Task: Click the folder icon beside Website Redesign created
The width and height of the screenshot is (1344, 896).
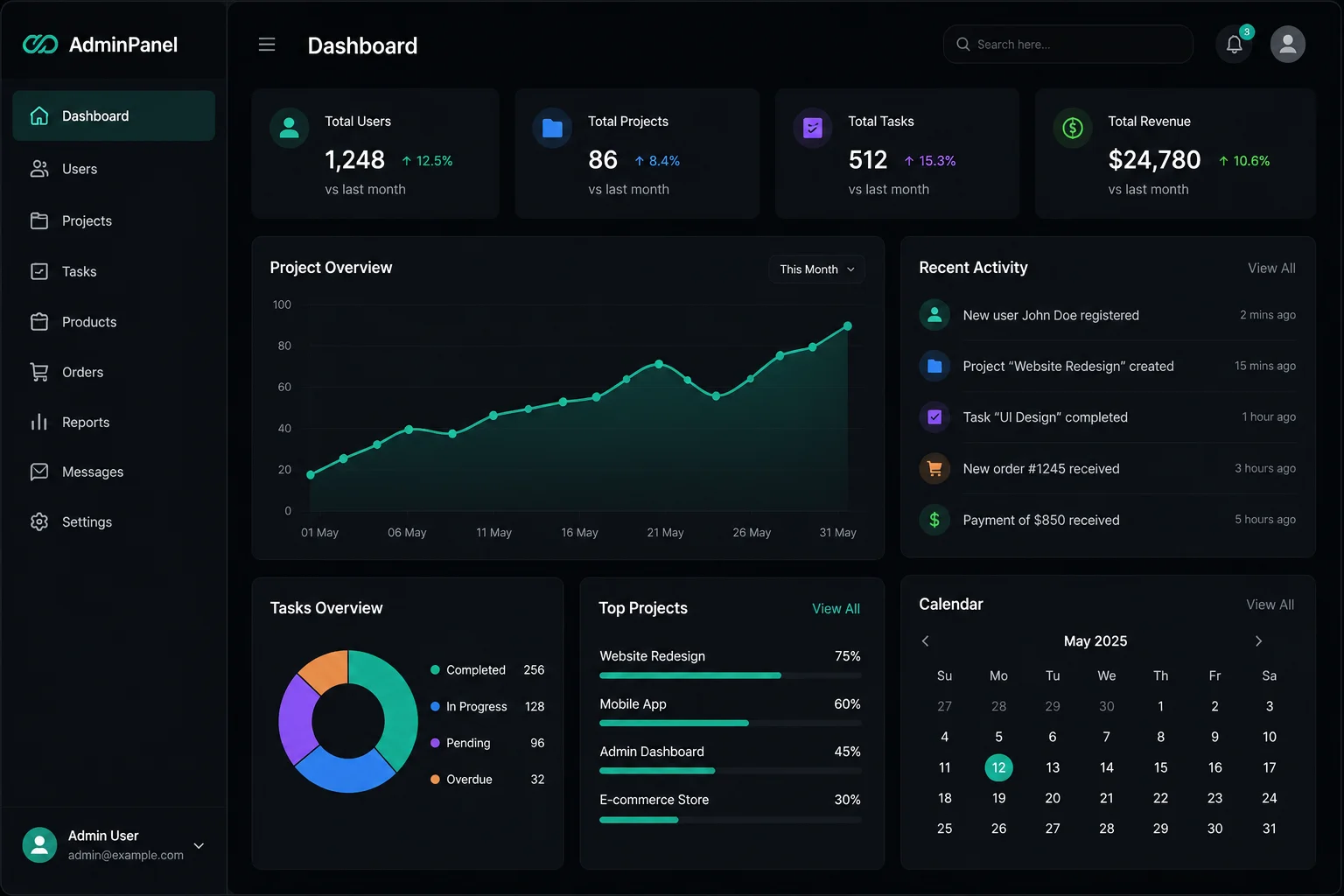Action: tap(934, 366)
